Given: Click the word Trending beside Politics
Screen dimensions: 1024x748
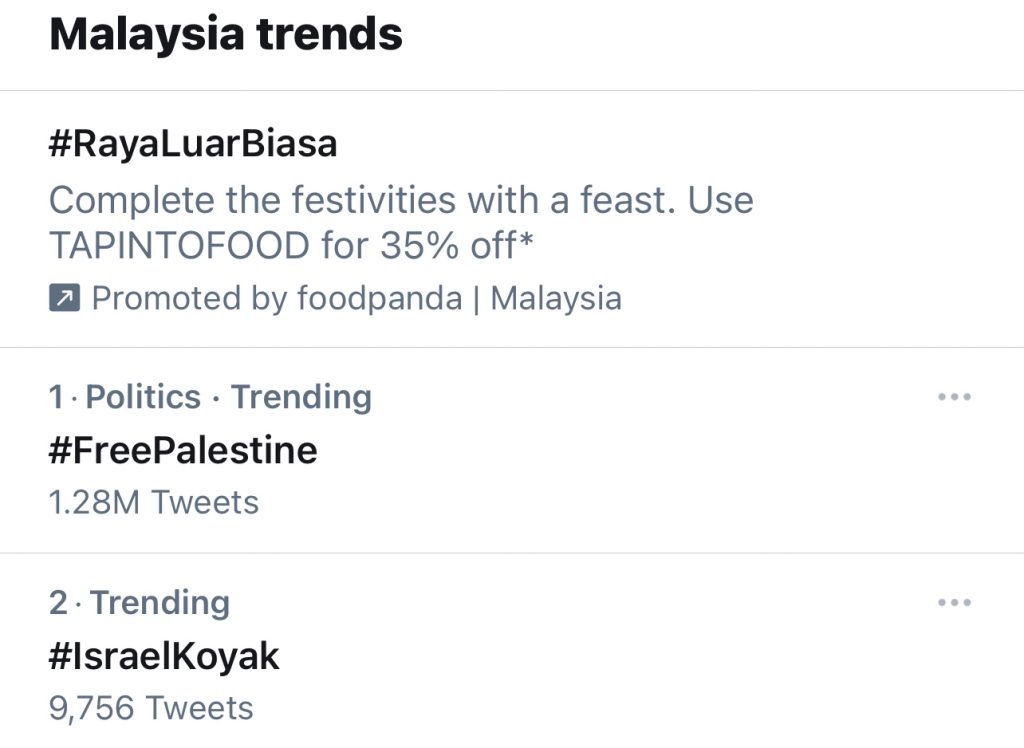Looking at the screenshot, I should point(302,397).
